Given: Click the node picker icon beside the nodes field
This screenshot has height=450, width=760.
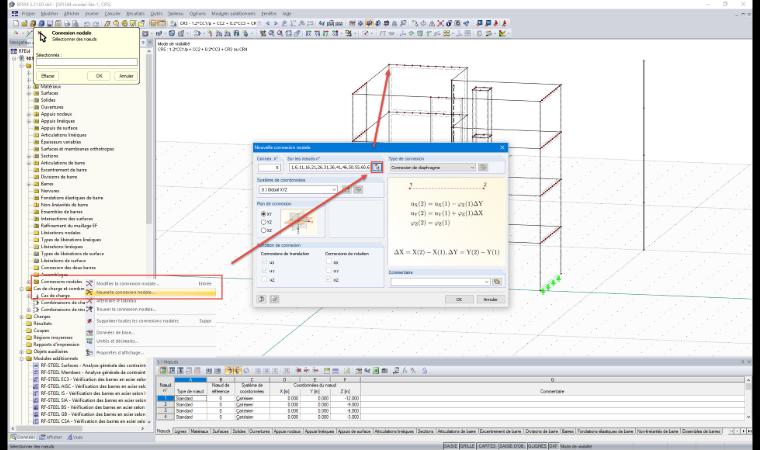Looking at the screenshot, I should [377, 167].
